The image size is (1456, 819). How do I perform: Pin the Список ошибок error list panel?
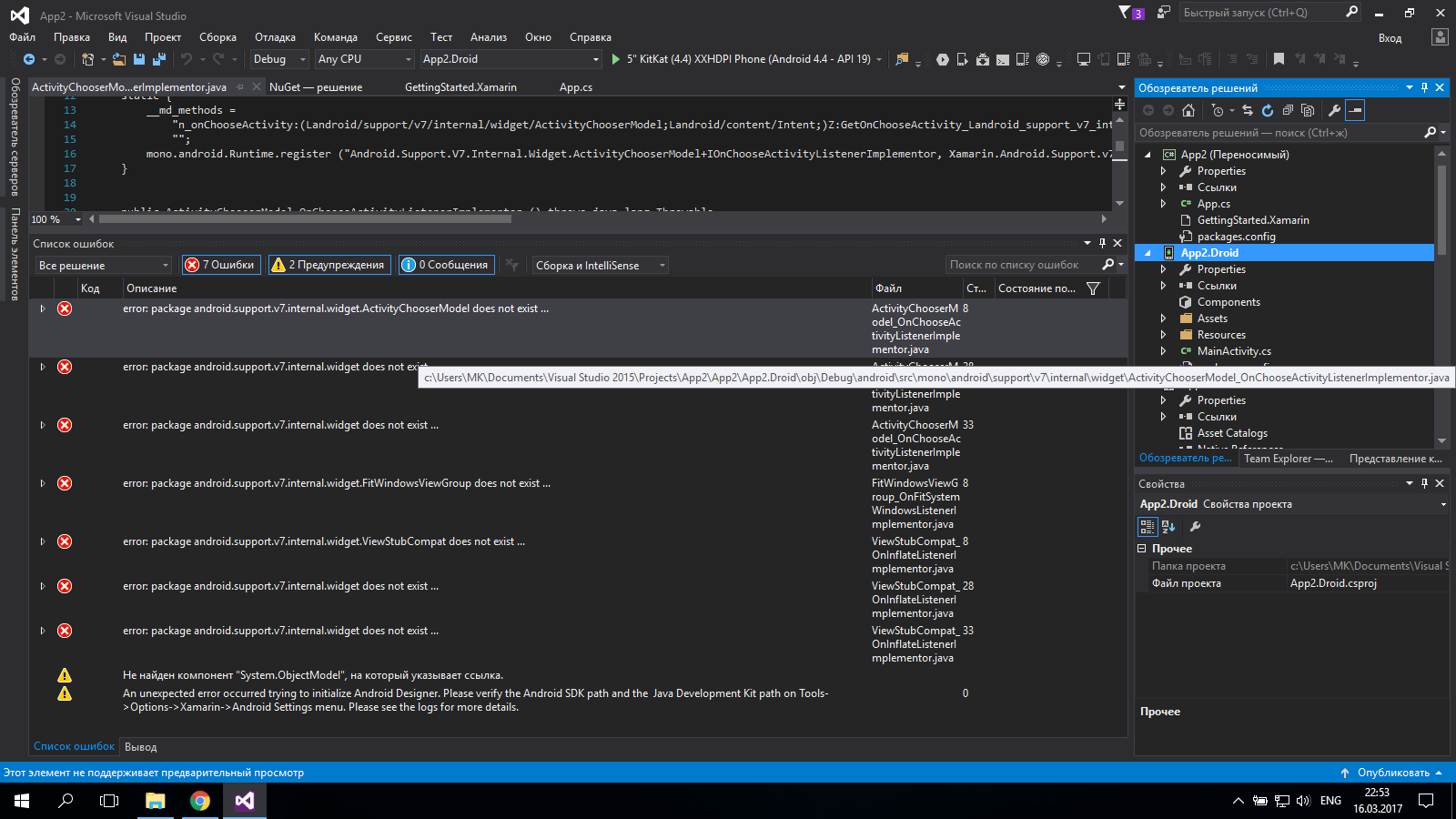1102,243
